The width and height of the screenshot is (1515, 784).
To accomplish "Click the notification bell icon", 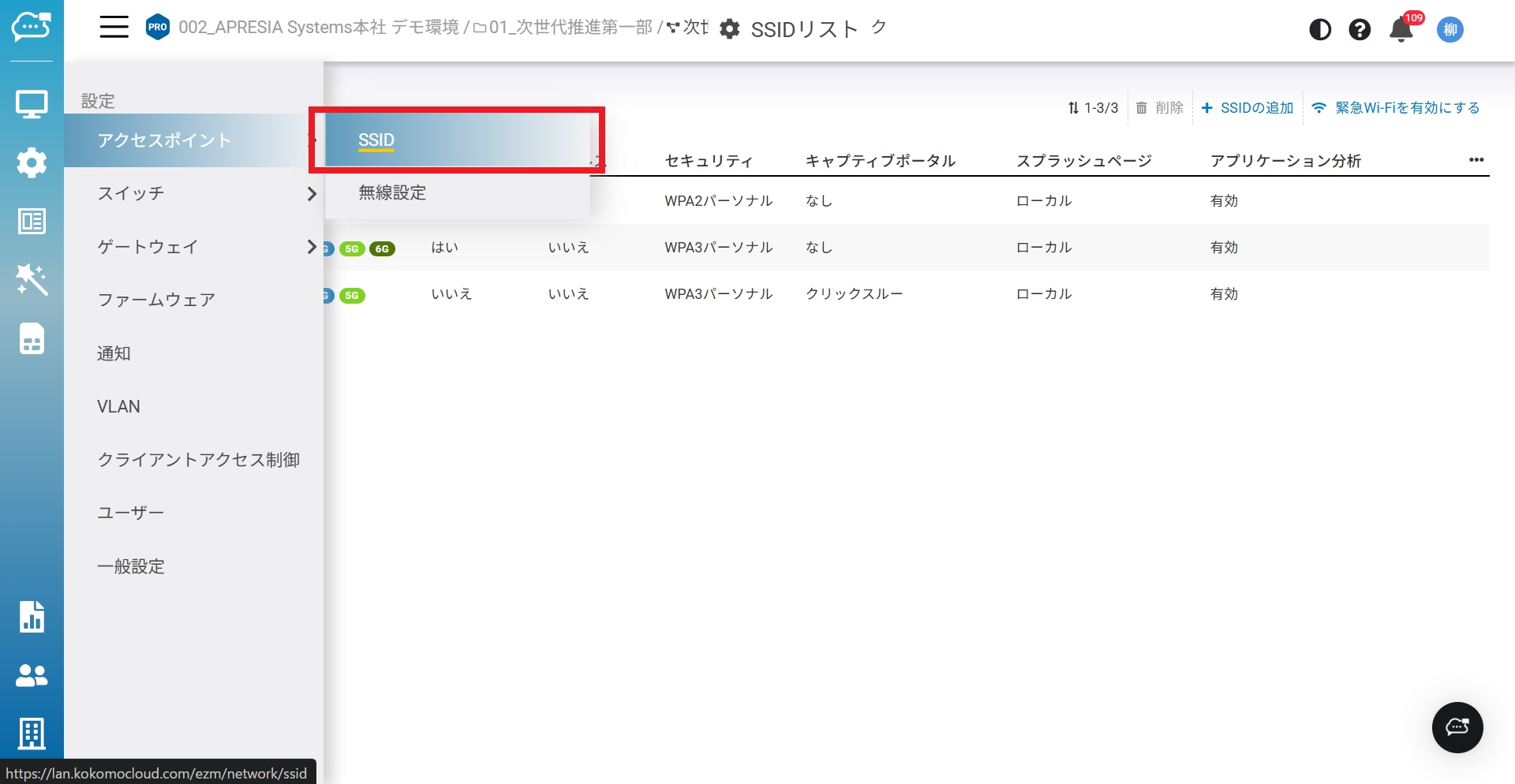I will click(1401, 30).
